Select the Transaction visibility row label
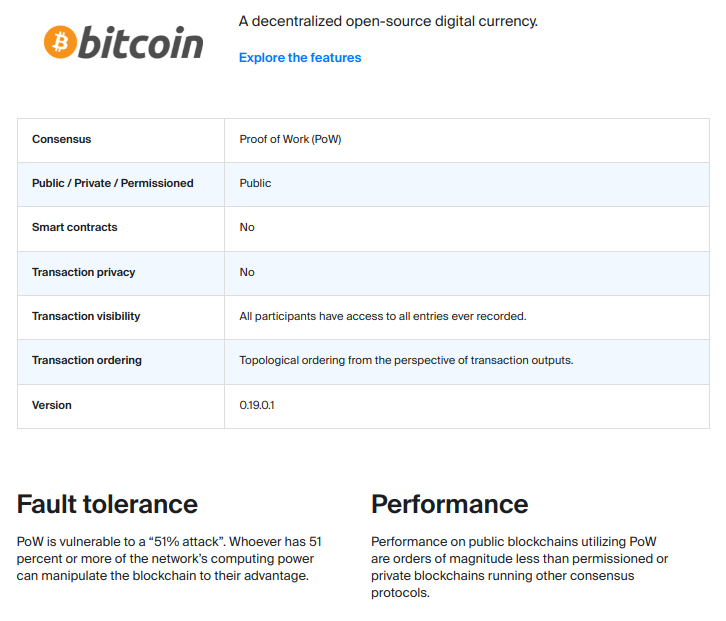The height and width of the screenshot is (621, 726). (x=86, y=316)
